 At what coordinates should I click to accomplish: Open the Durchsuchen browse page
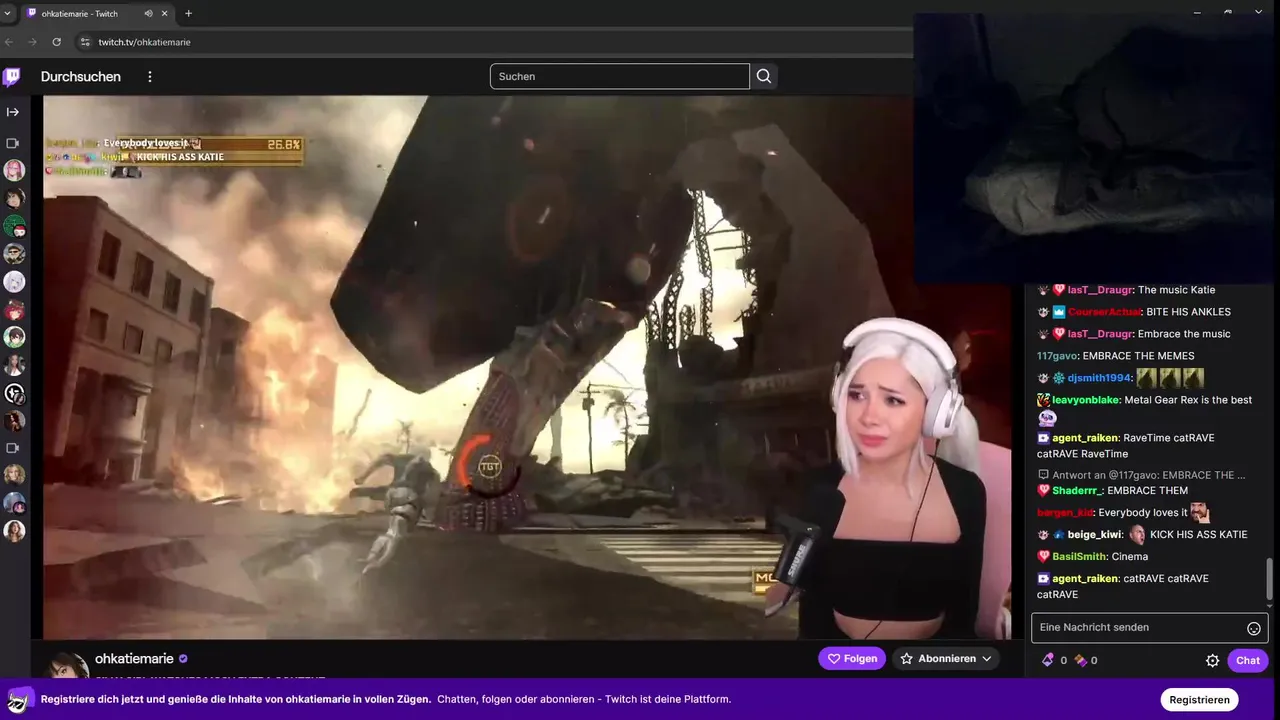click(81, 77)
